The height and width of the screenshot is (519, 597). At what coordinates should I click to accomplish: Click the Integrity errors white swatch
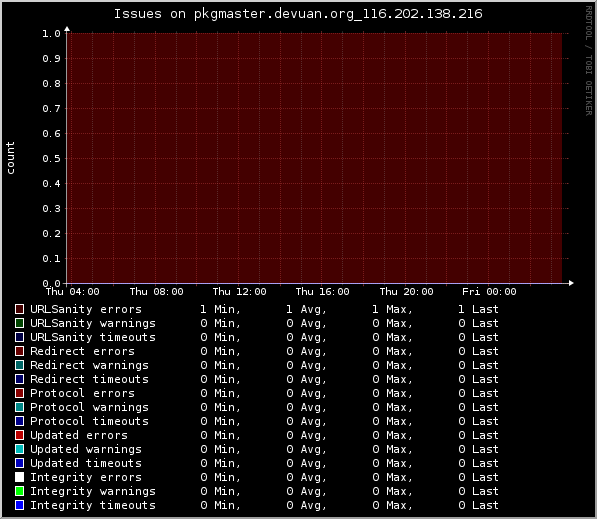[19, 477]
